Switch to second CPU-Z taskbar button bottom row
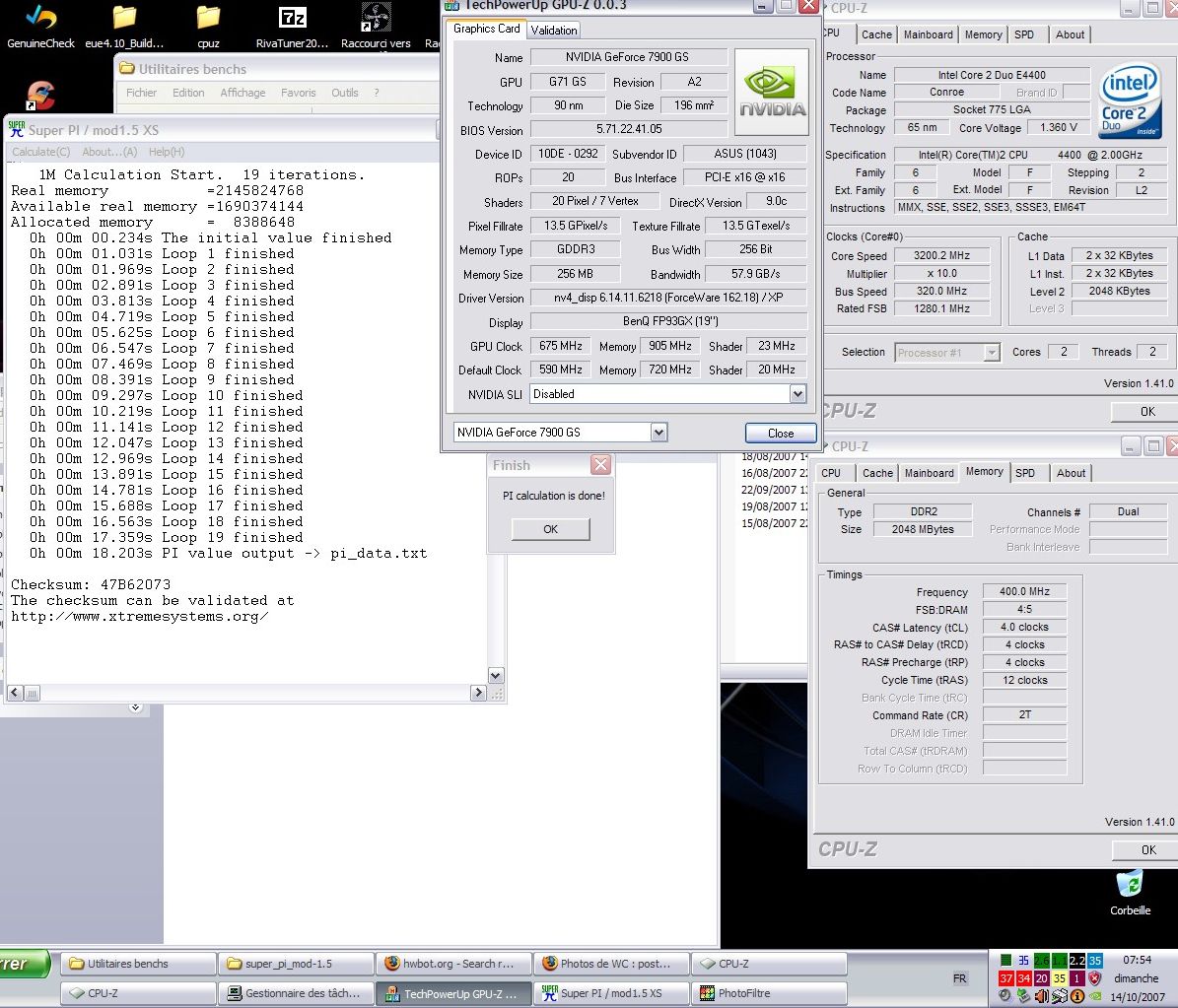Image resolution: width=1178 pixels, height=1008 pixels. click(x=138, y=993)
